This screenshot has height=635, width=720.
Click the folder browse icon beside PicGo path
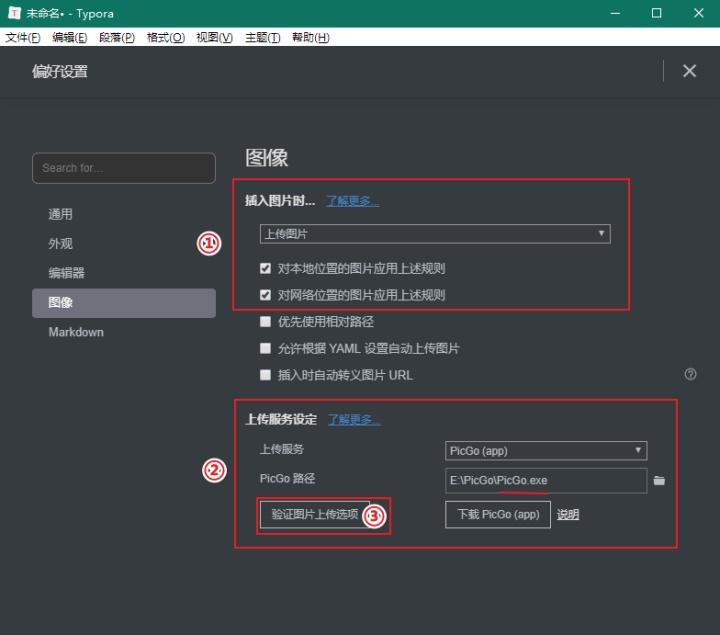point(659,481)
